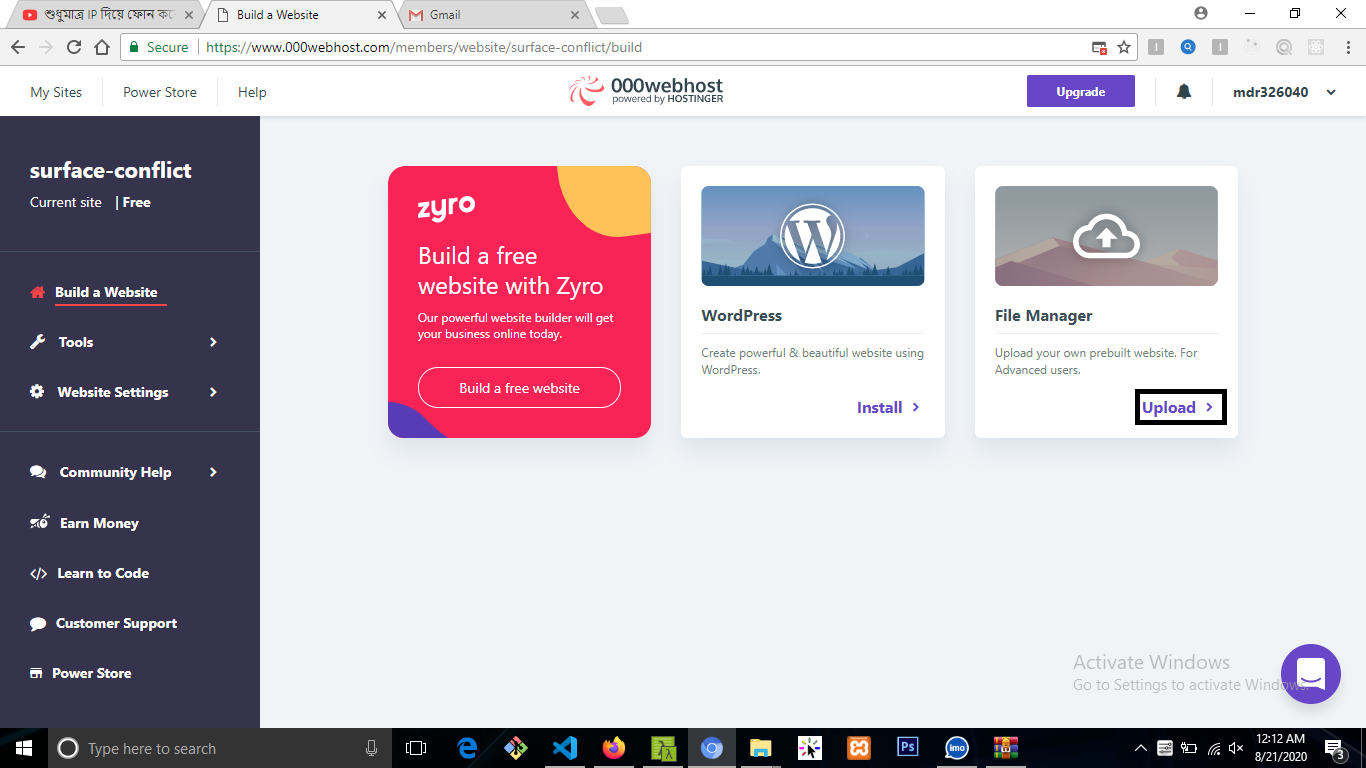Go back with the browser back arrow
Screen dimensions: 1366x768
tap(18, 47)
